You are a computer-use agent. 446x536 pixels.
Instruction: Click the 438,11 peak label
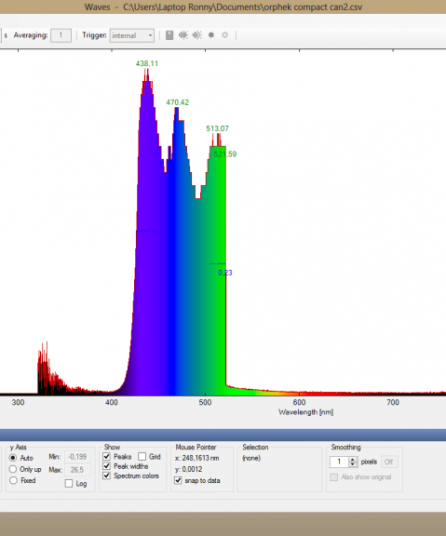point(147,64)
